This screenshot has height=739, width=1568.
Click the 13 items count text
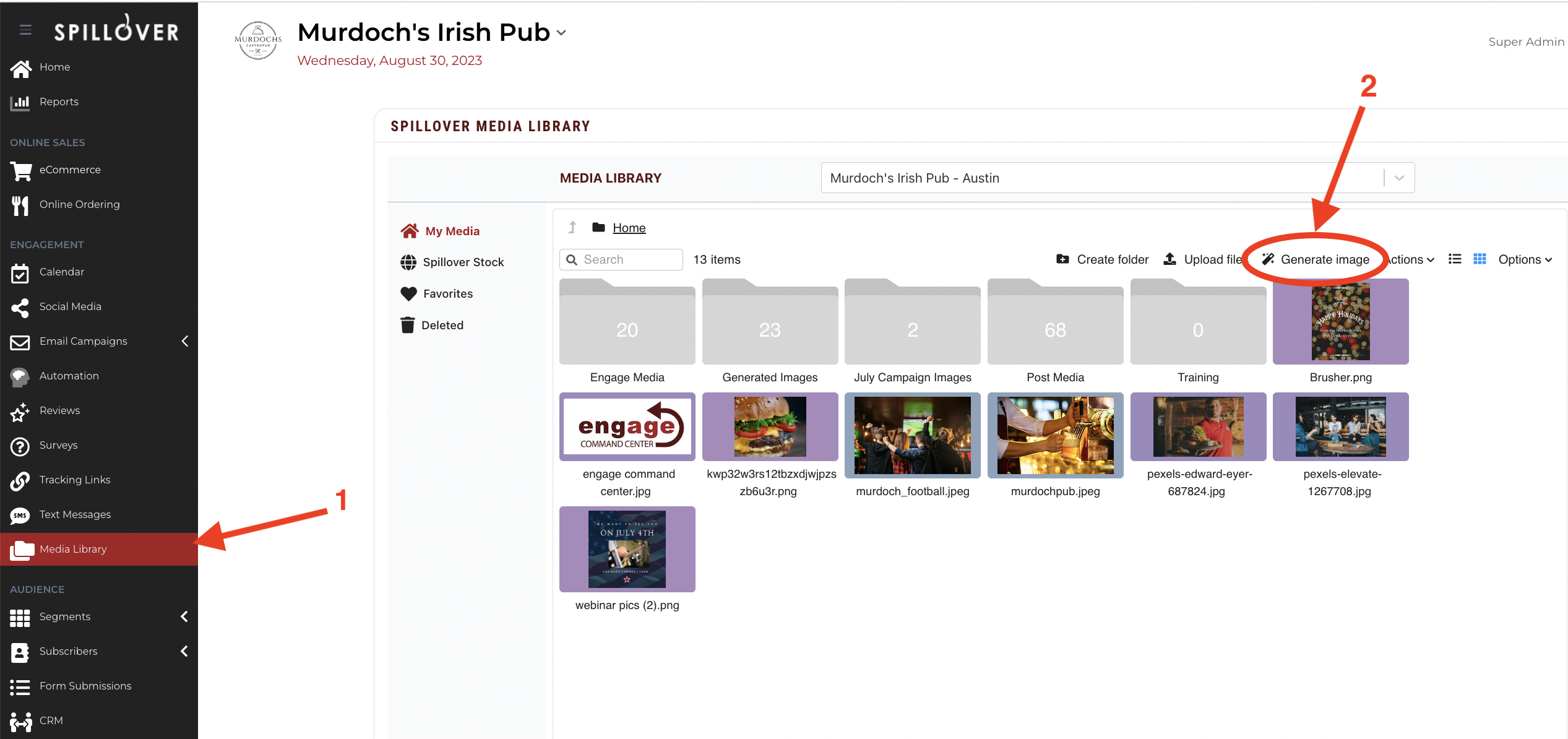(717, 259)
